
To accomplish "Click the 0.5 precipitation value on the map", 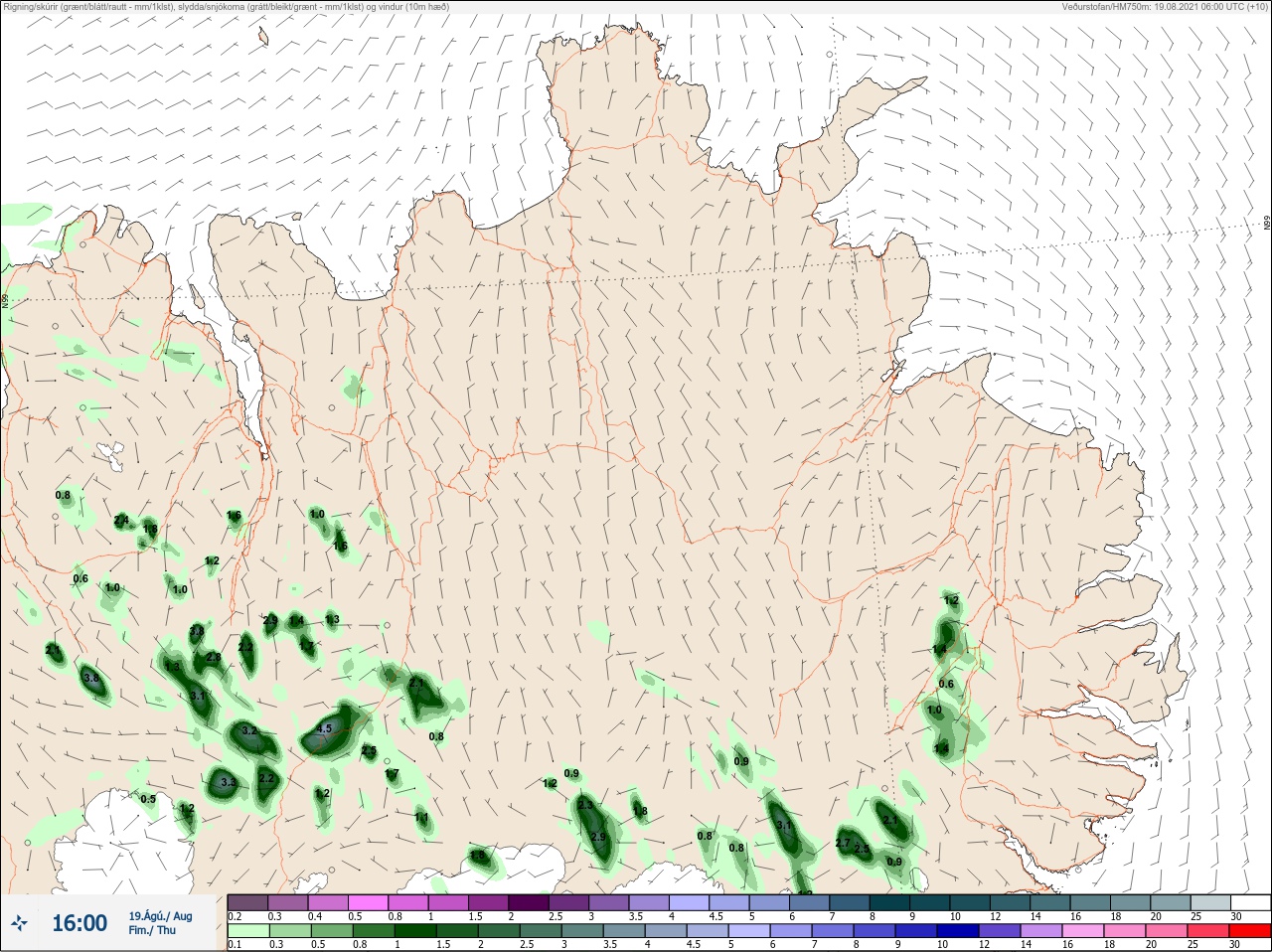I will pyautogui.click(x=148, y=799).
